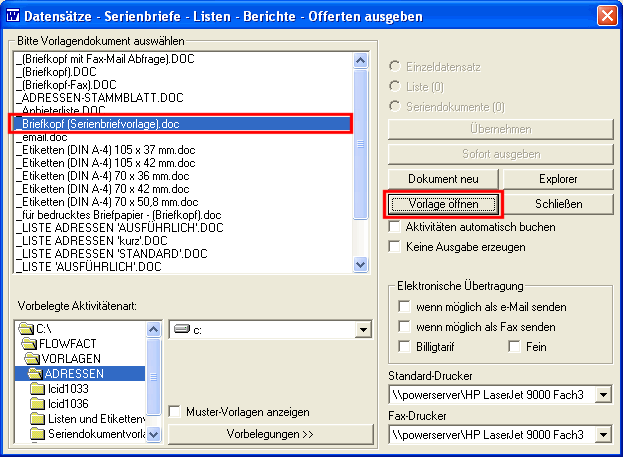Screen dimensions: 623x457
Task: Click the c: drive icon
Action: (x=182, y=329)
